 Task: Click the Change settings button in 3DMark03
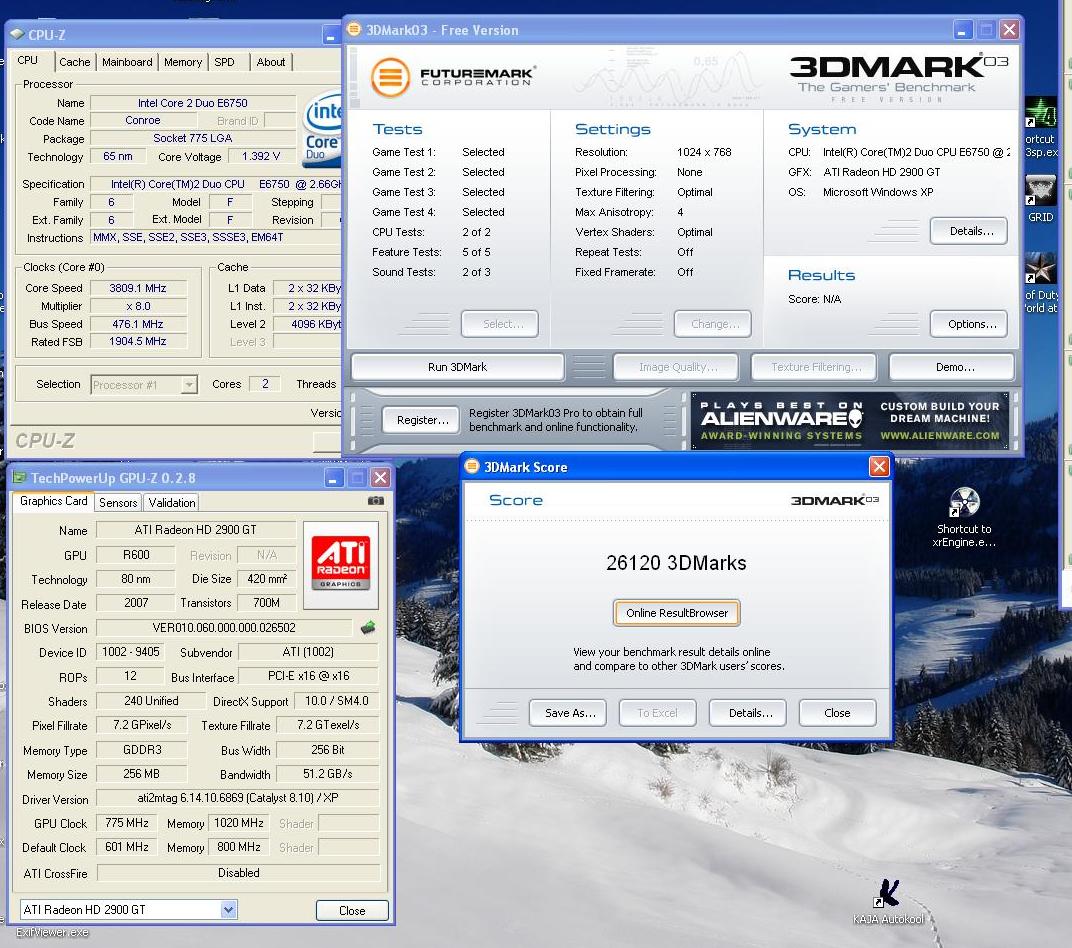click(x=712, y=324)
